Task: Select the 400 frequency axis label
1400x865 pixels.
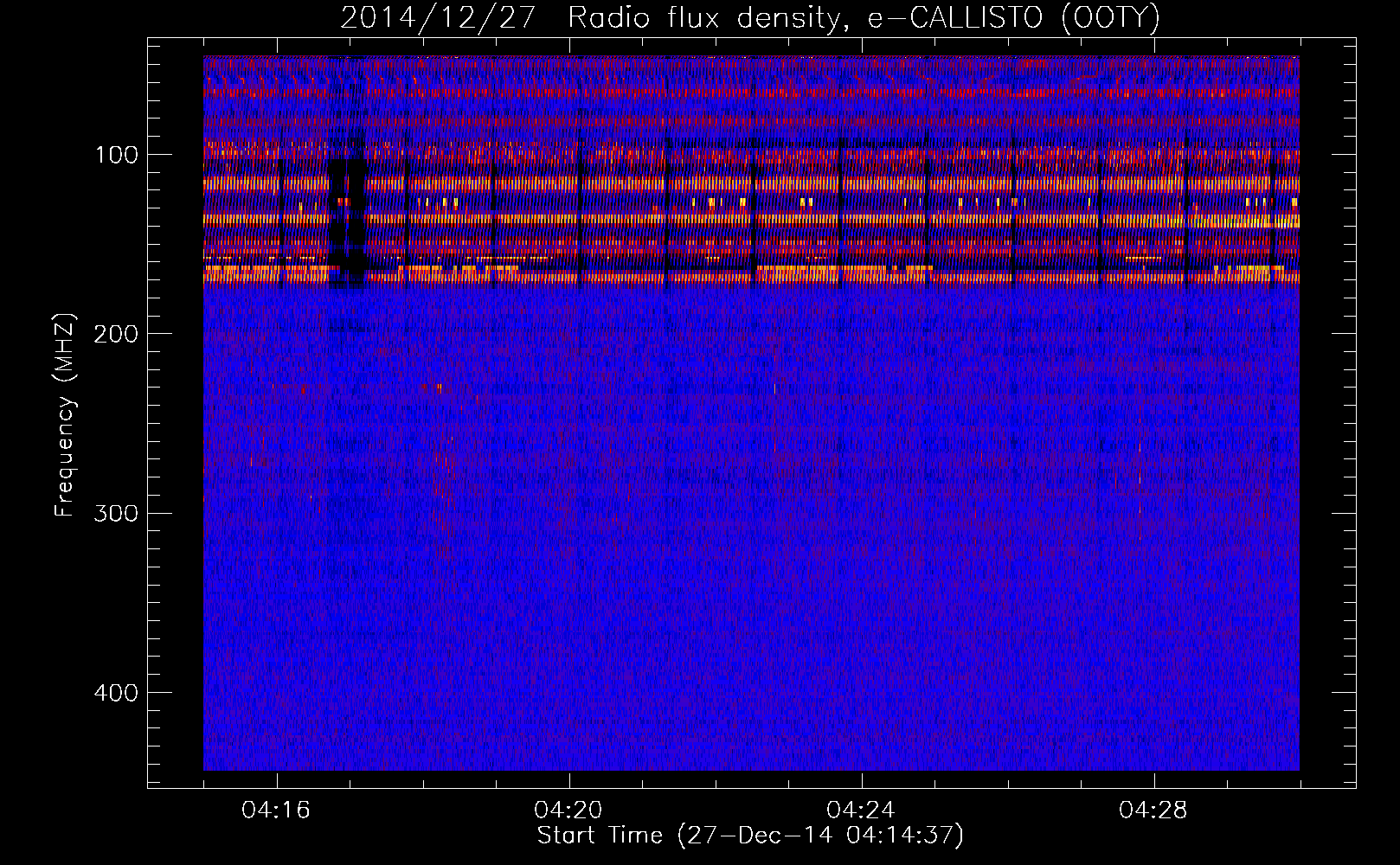Action: tap(116, 693)
